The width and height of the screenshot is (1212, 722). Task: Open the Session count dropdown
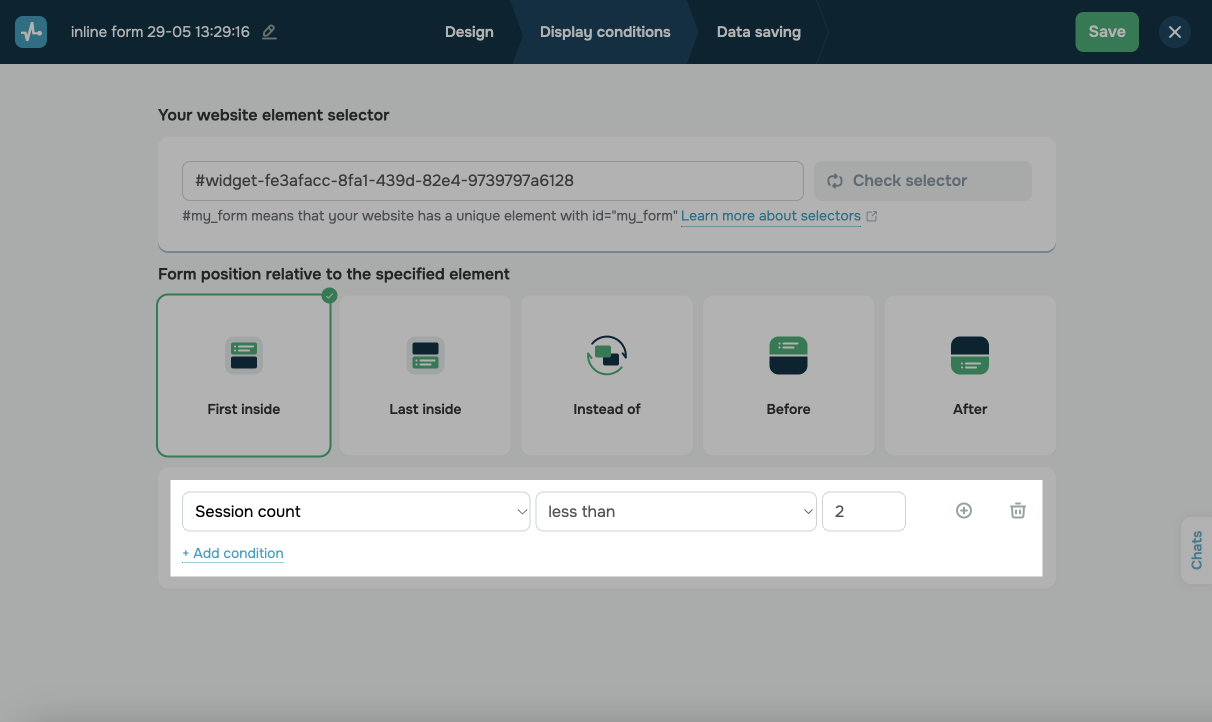[x=356, y=511]
